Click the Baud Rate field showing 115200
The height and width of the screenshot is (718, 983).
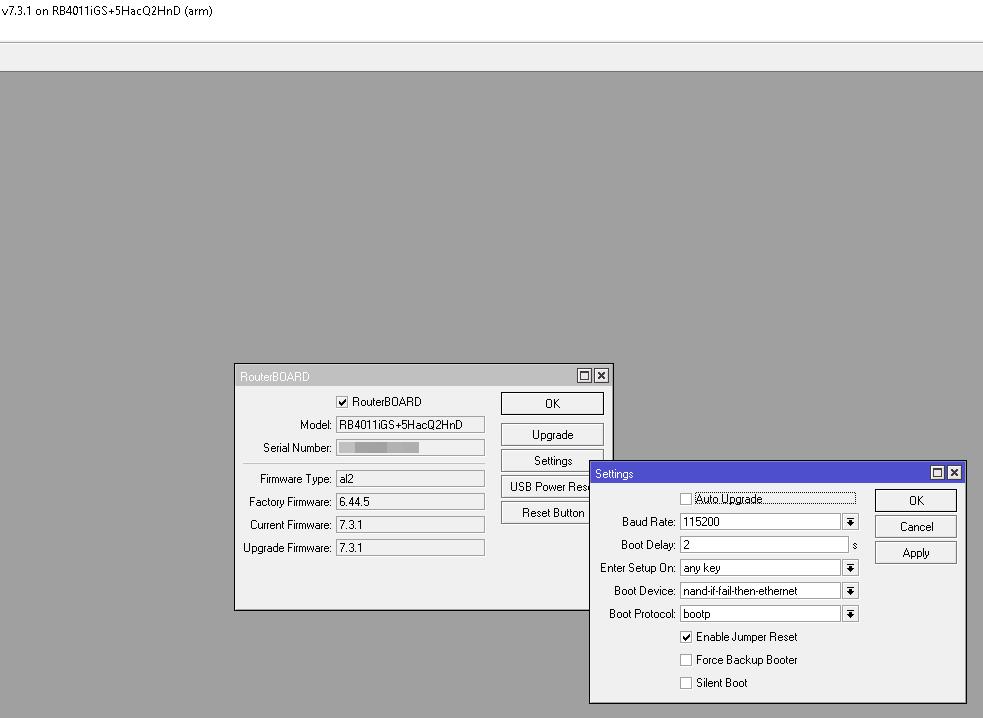(760, 522)
